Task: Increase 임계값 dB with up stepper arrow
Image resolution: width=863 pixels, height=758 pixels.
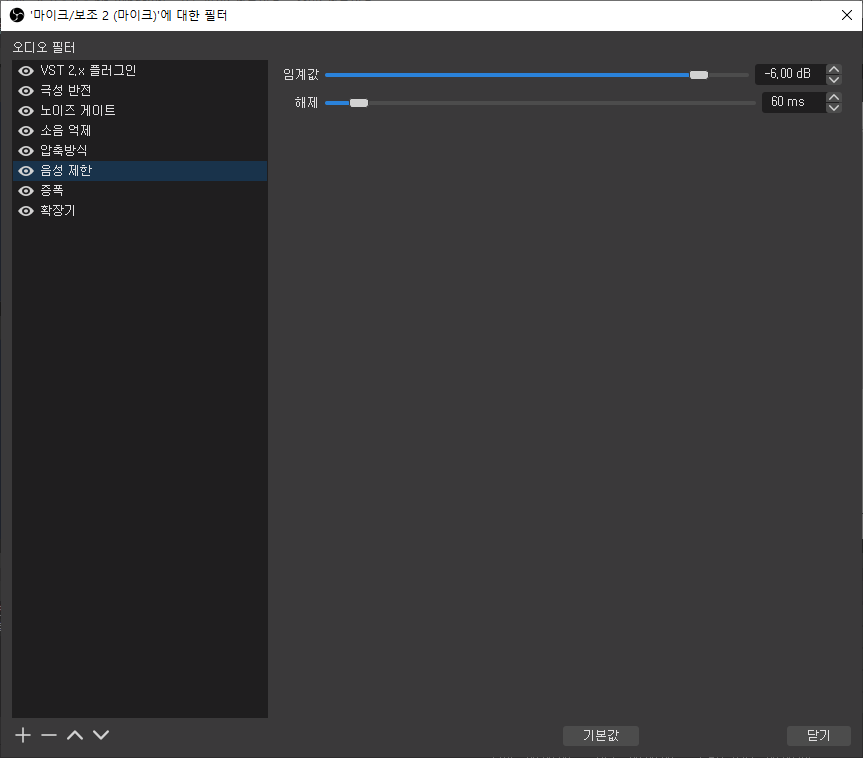Action: [x=834, y=69]
